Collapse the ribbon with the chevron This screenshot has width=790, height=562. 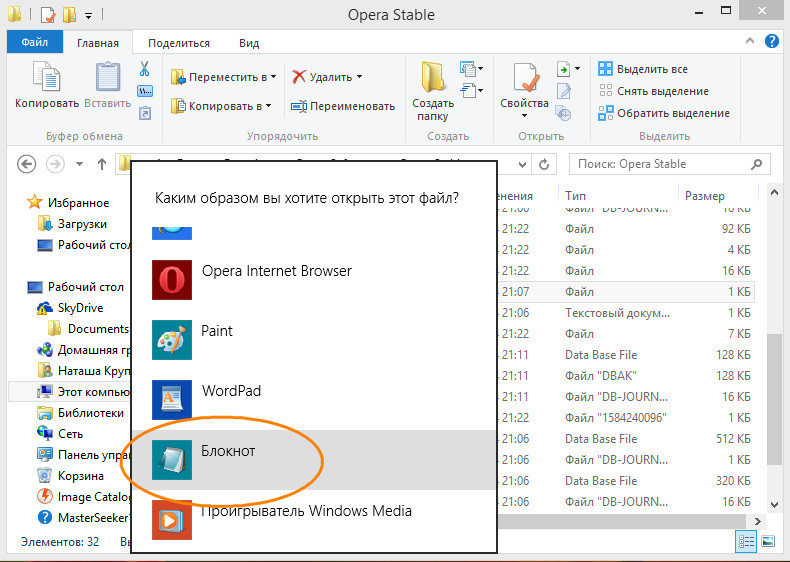click(750, 41)
